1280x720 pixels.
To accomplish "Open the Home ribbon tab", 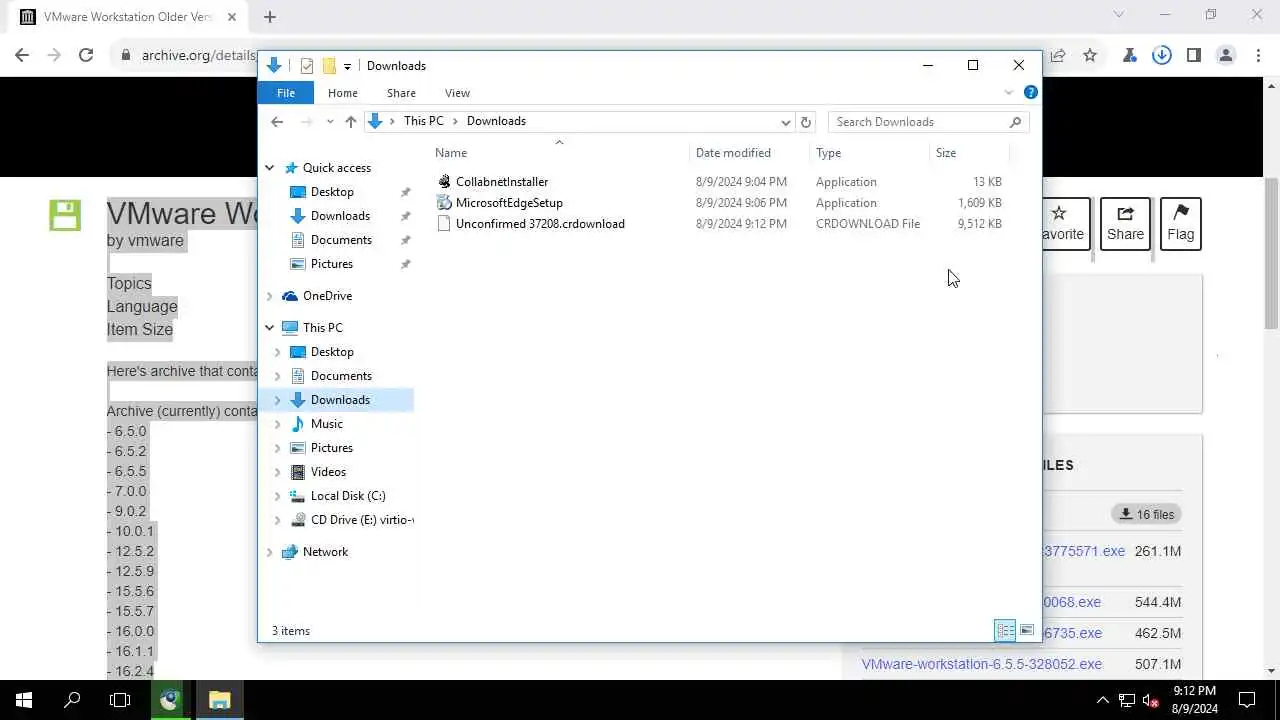I will (342, 93).
